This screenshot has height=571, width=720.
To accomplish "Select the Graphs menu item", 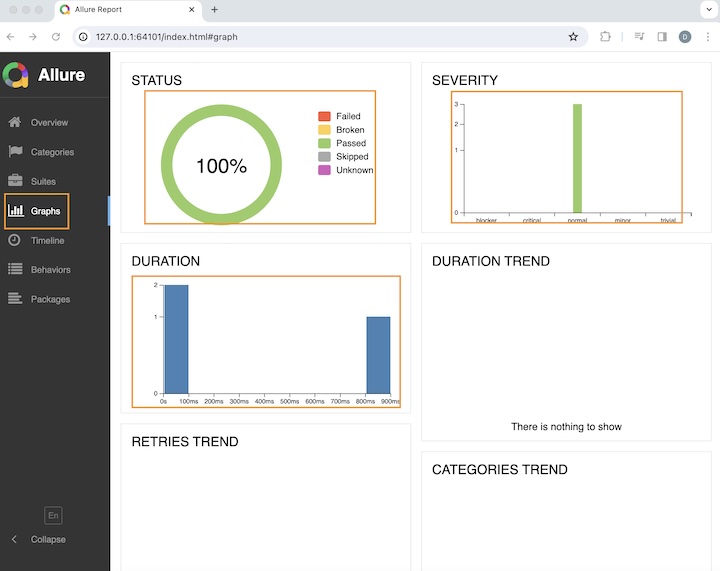I will point(37,211).
